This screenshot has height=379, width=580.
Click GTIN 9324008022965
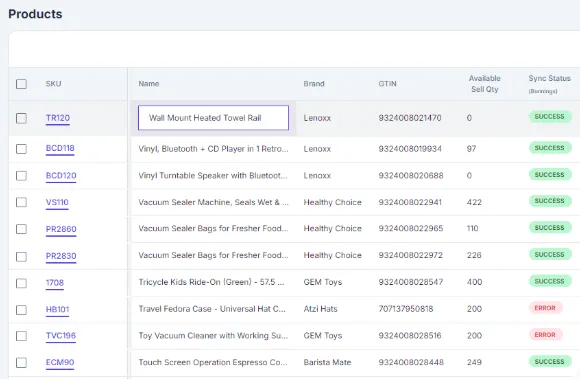[411, 229]
